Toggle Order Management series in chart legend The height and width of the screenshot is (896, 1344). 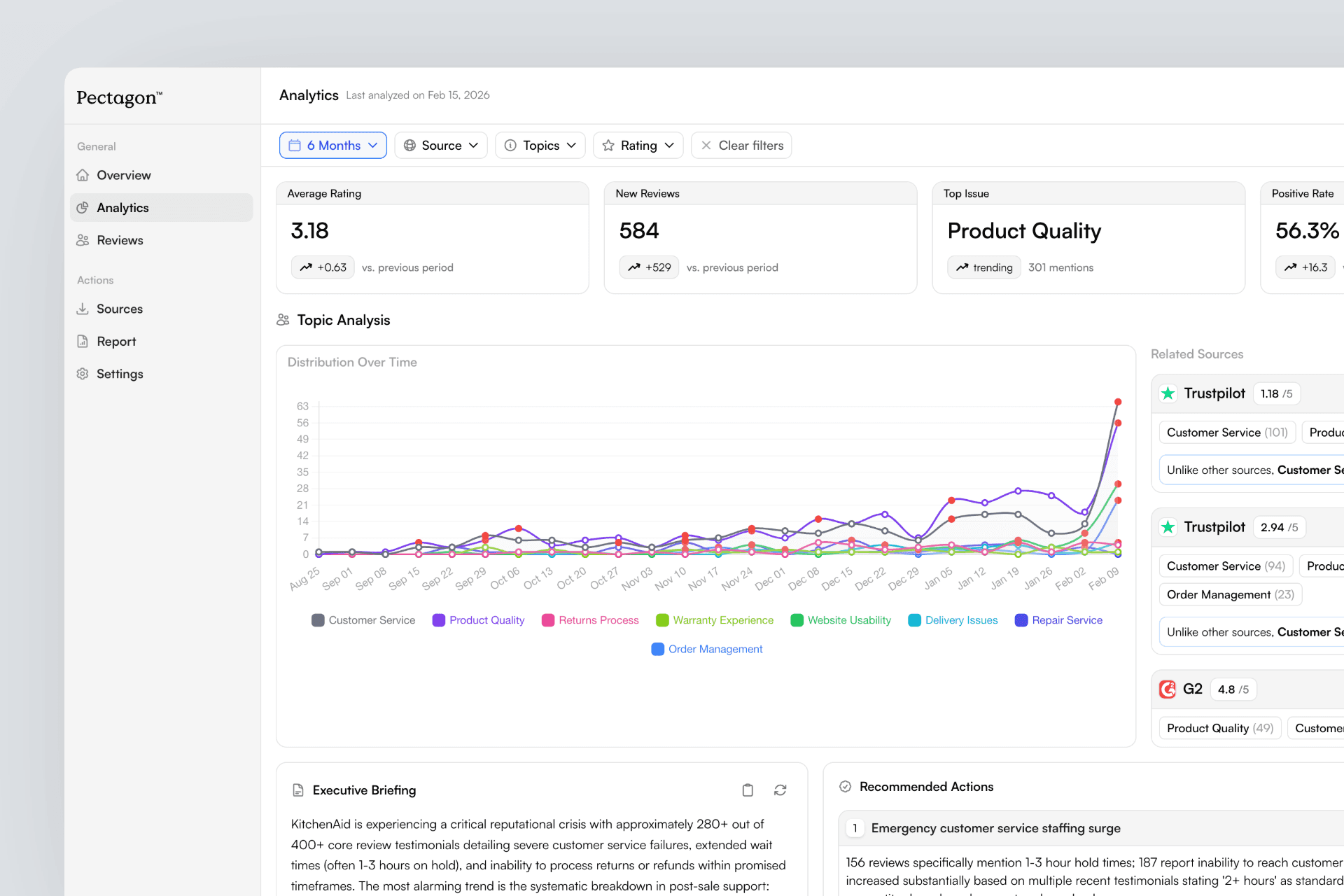(x=707, y=649)
